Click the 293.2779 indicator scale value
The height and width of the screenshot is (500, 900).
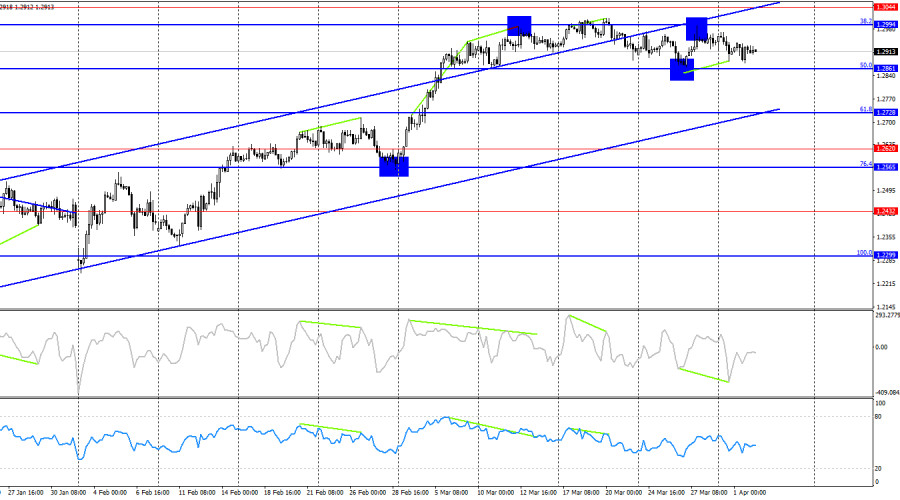coord(887,315)
